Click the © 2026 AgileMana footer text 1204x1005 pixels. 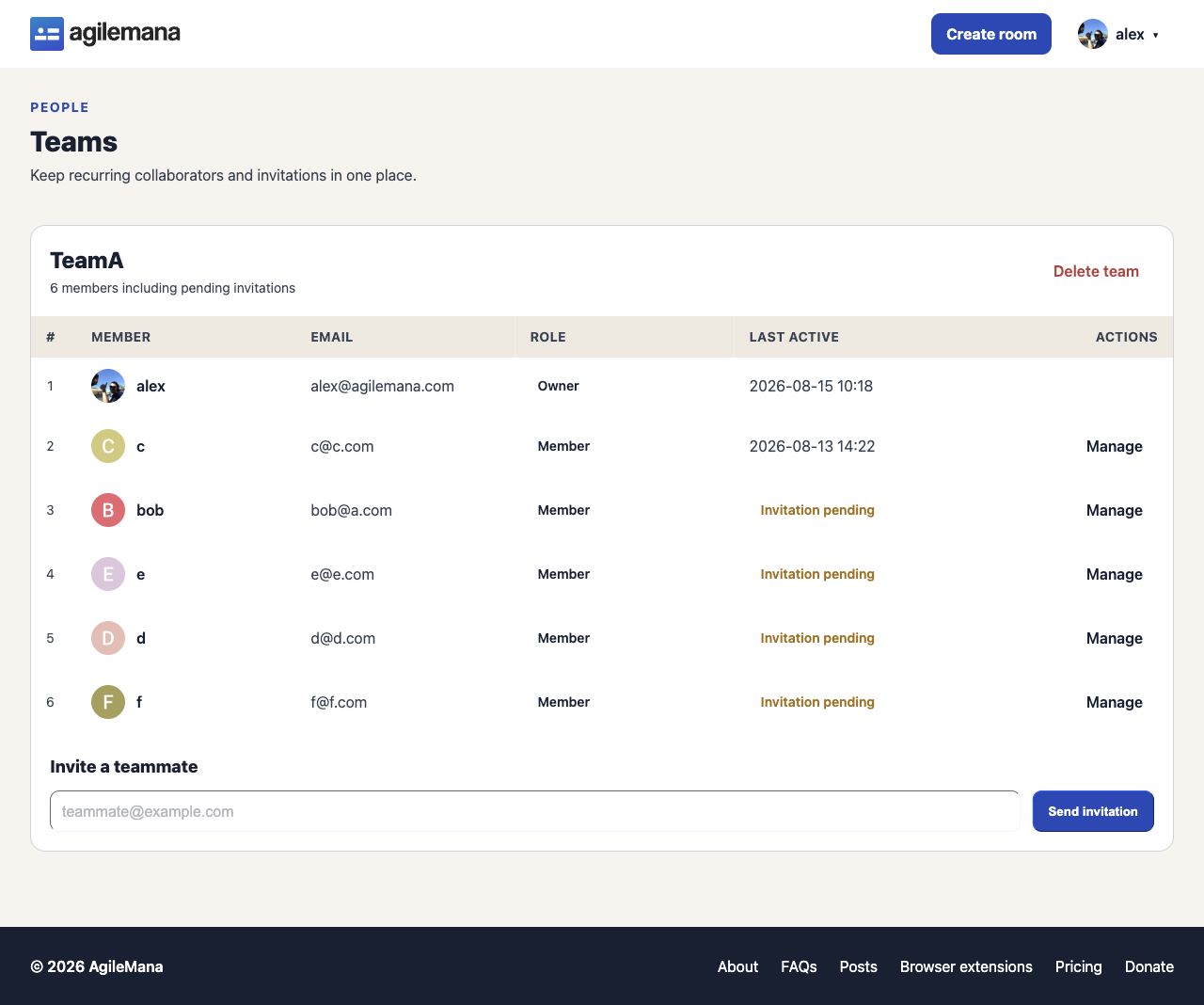coord(96,966)
